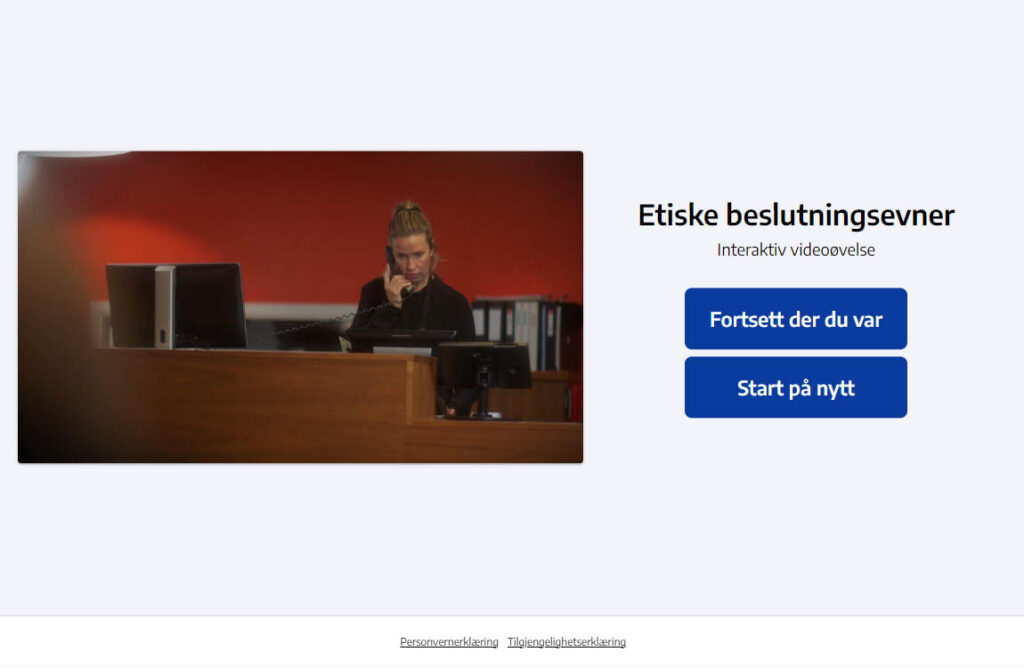Click the 'Fortsett der du var' button

point(795,319)
